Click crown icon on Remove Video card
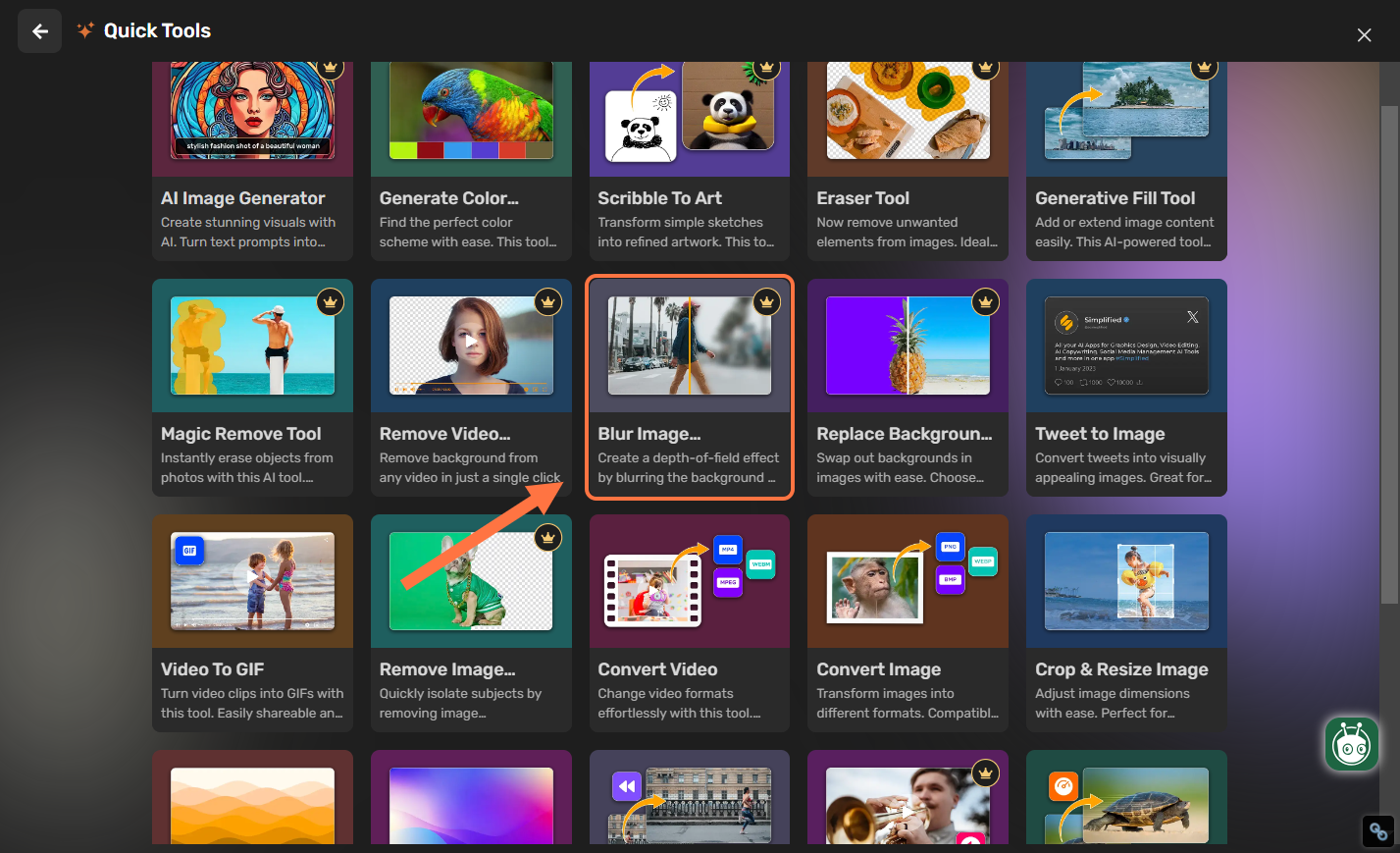This screenshot has width=1400, height=853. 548,302
